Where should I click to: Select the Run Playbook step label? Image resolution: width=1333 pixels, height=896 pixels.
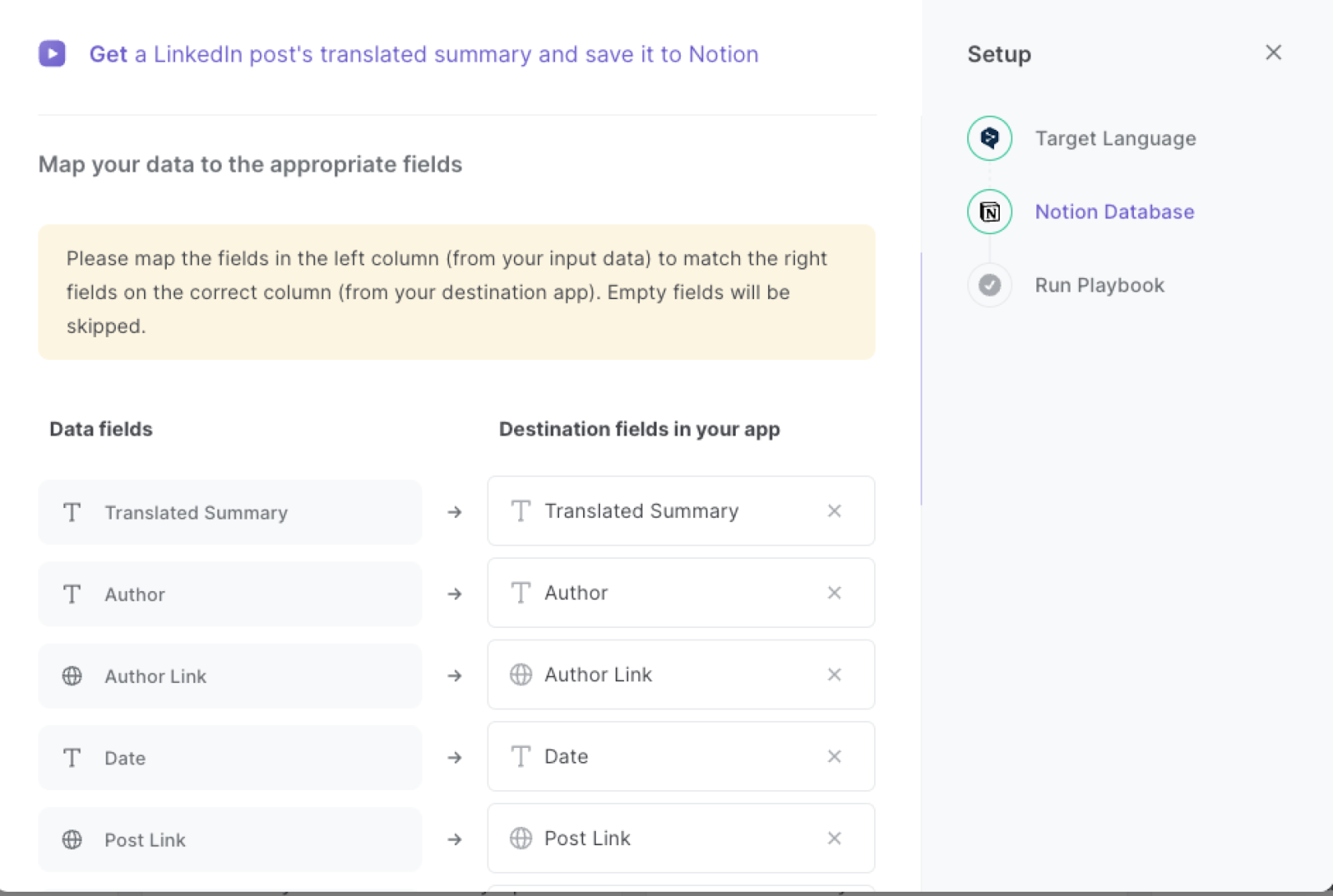tap(1100, 285)
